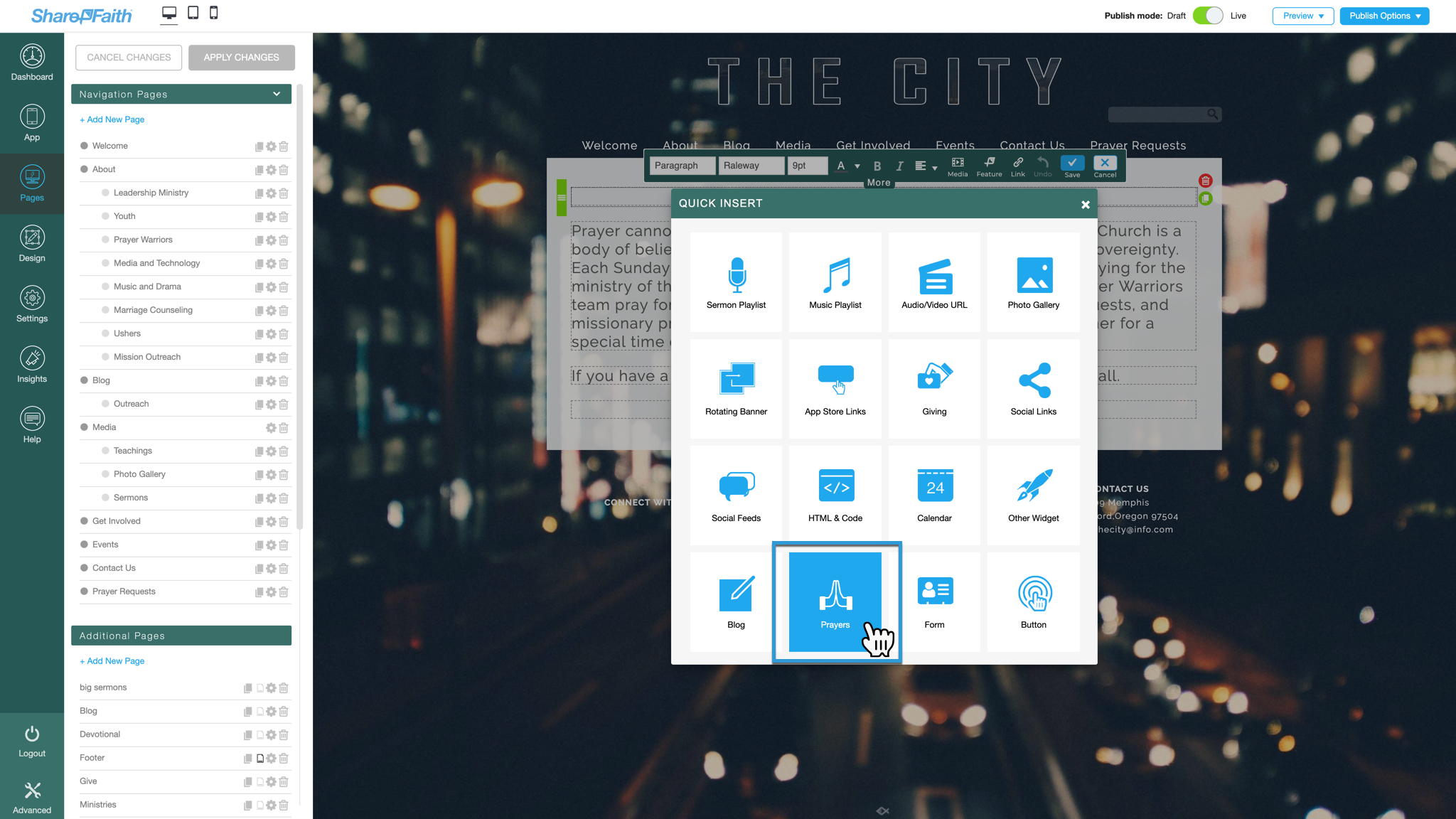The height and width of the screenshot is (819, 1456).
Task: Select the Events page in navigation
Action: coord(105,545)
